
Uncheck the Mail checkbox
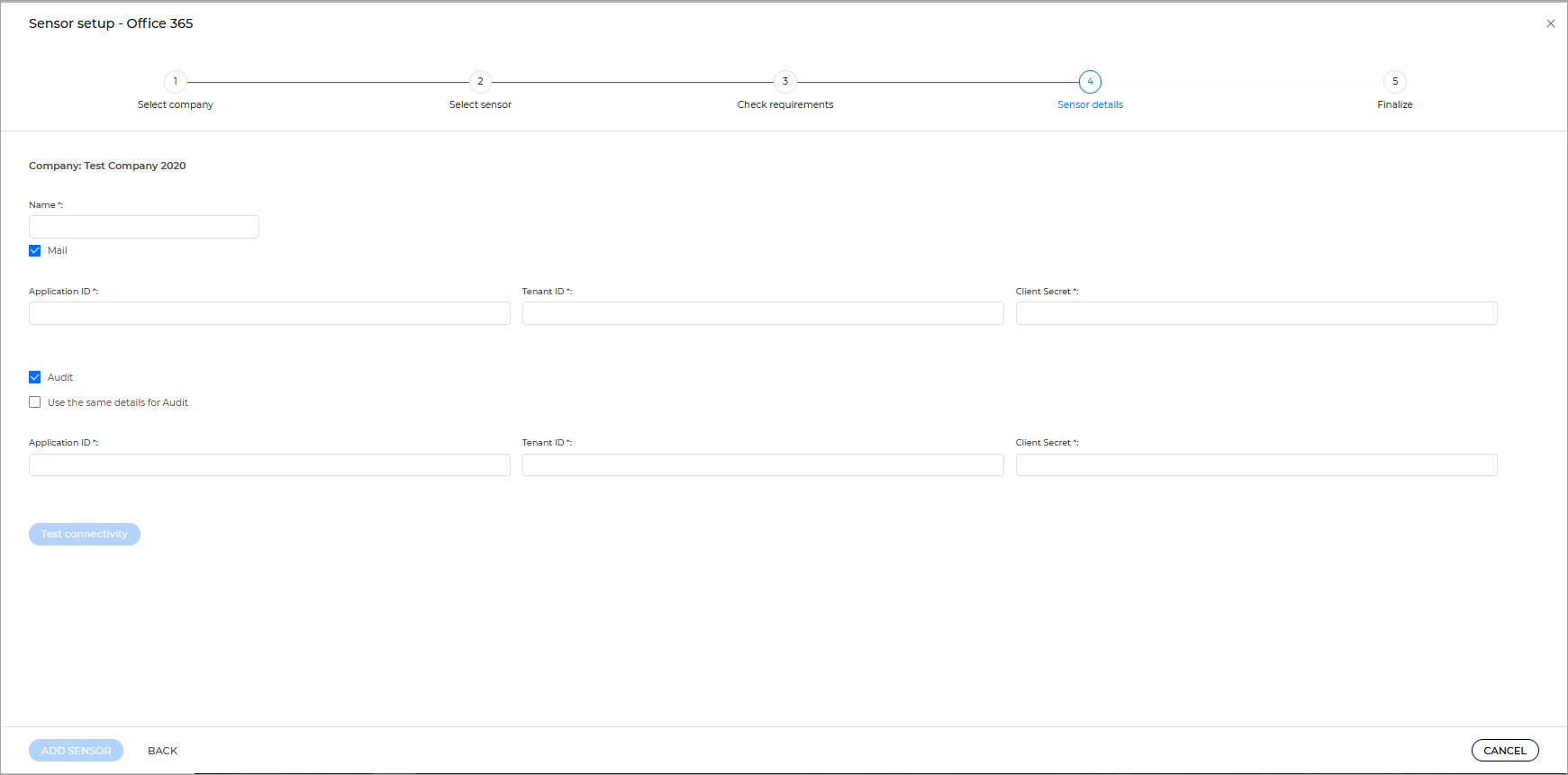tap(35, 250)
